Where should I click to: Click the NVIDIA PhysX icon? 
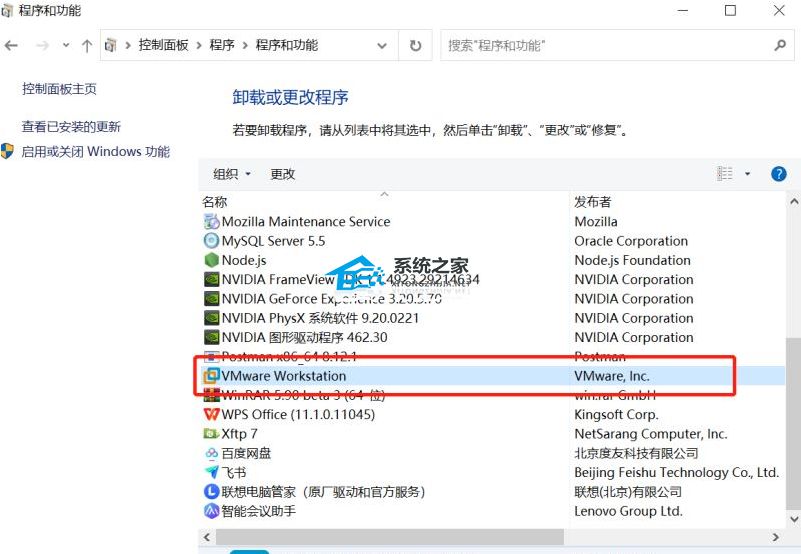[x=211, y=318]
